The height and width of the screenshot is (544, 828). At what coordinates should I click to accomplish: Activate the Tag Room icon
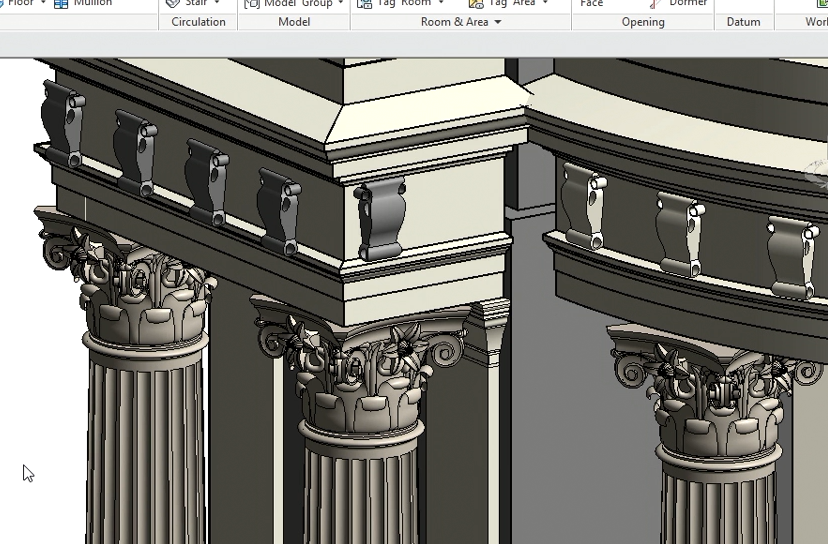click(362, 4)
